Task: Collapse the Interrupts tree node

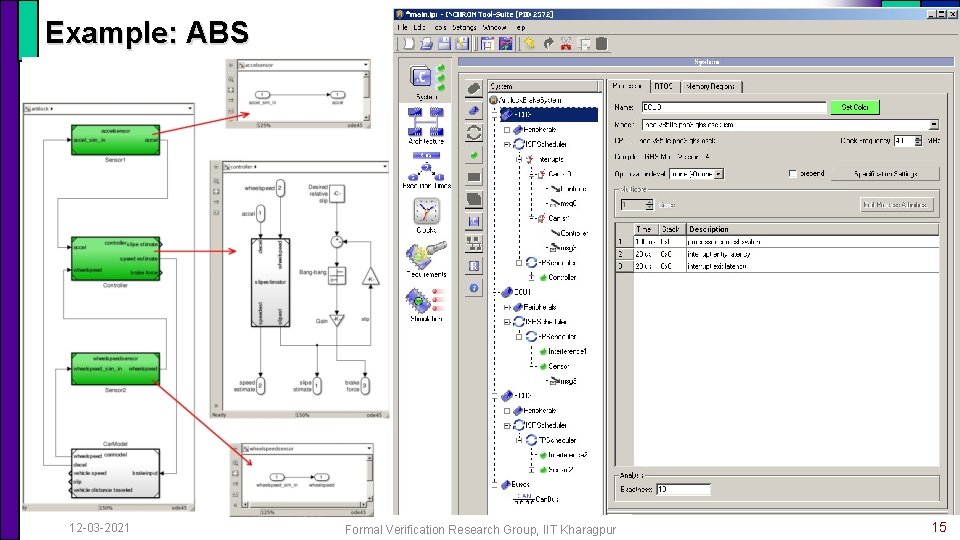Action: (x=519, y=159)
